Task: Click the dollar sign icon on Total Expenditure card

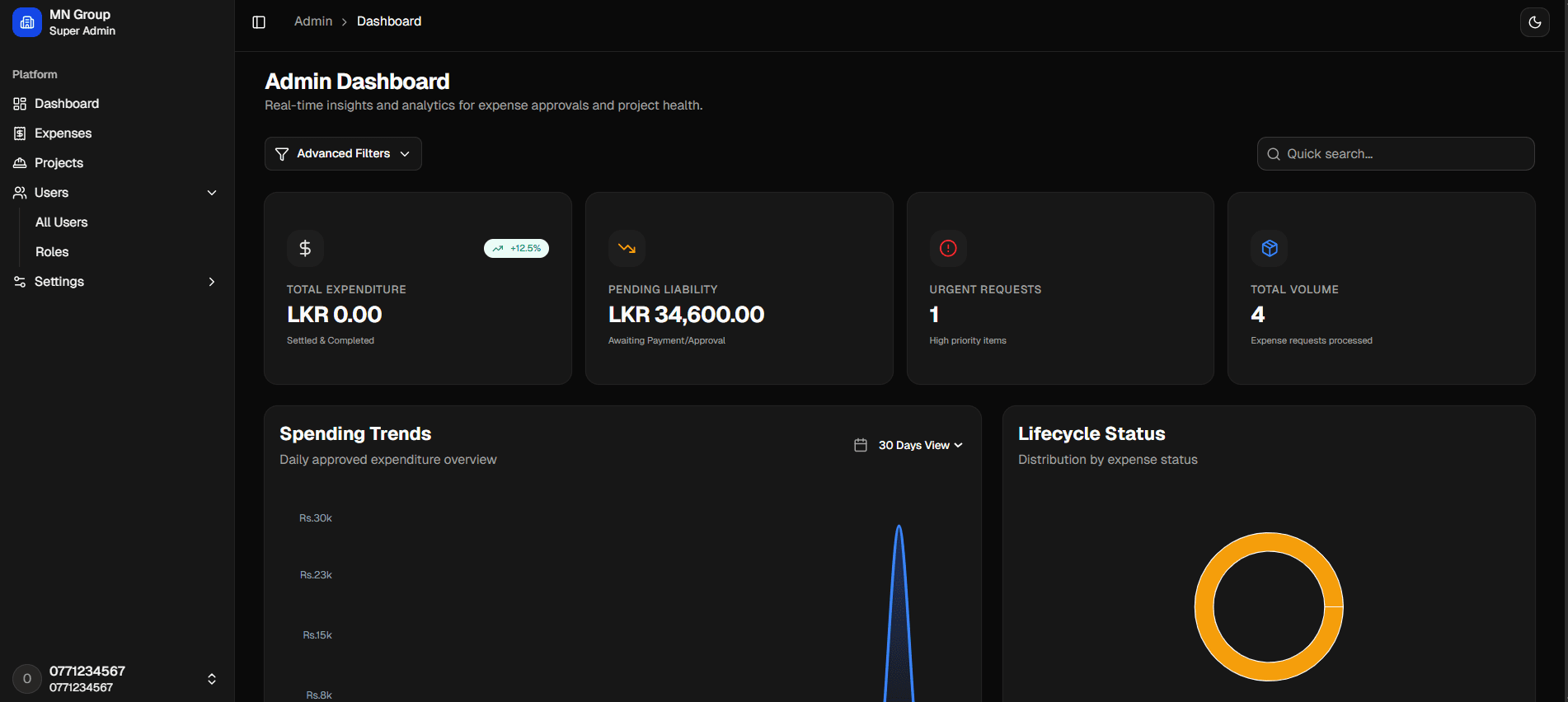Action: [305, 248]
